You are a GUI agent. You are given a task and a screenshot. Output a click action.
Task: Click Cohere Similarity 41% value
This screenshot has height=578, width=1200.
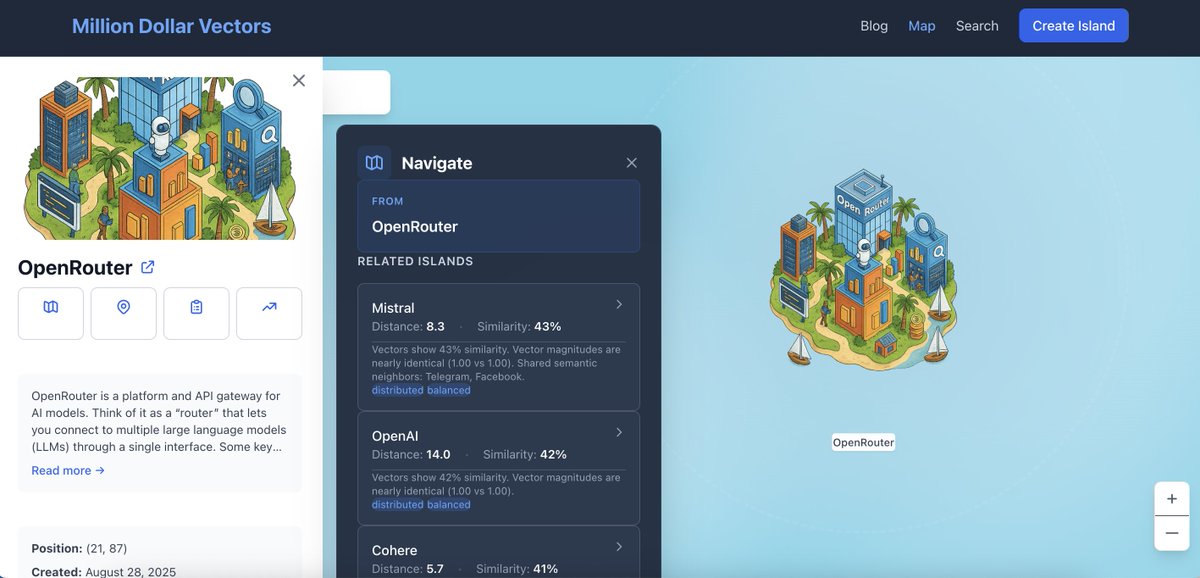[x=544, y=568]
